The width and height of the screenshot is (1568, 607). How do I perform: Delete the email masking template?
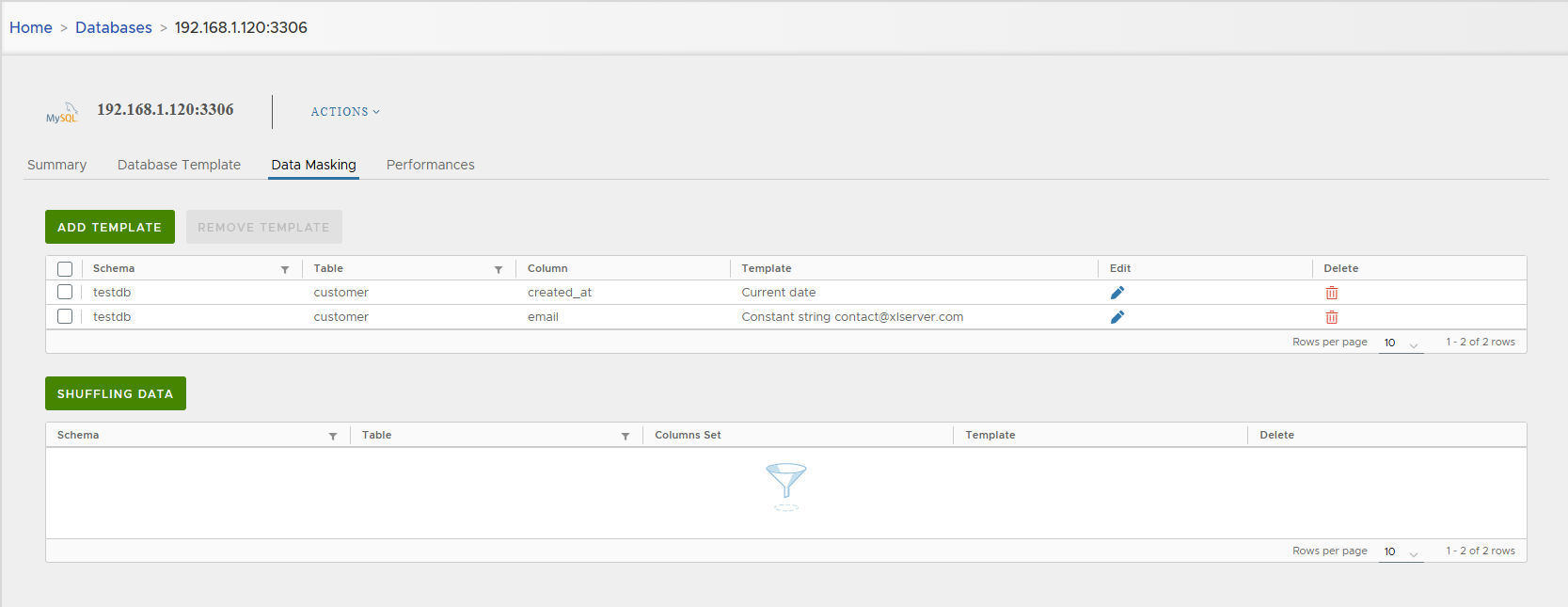click(1332, 317)
